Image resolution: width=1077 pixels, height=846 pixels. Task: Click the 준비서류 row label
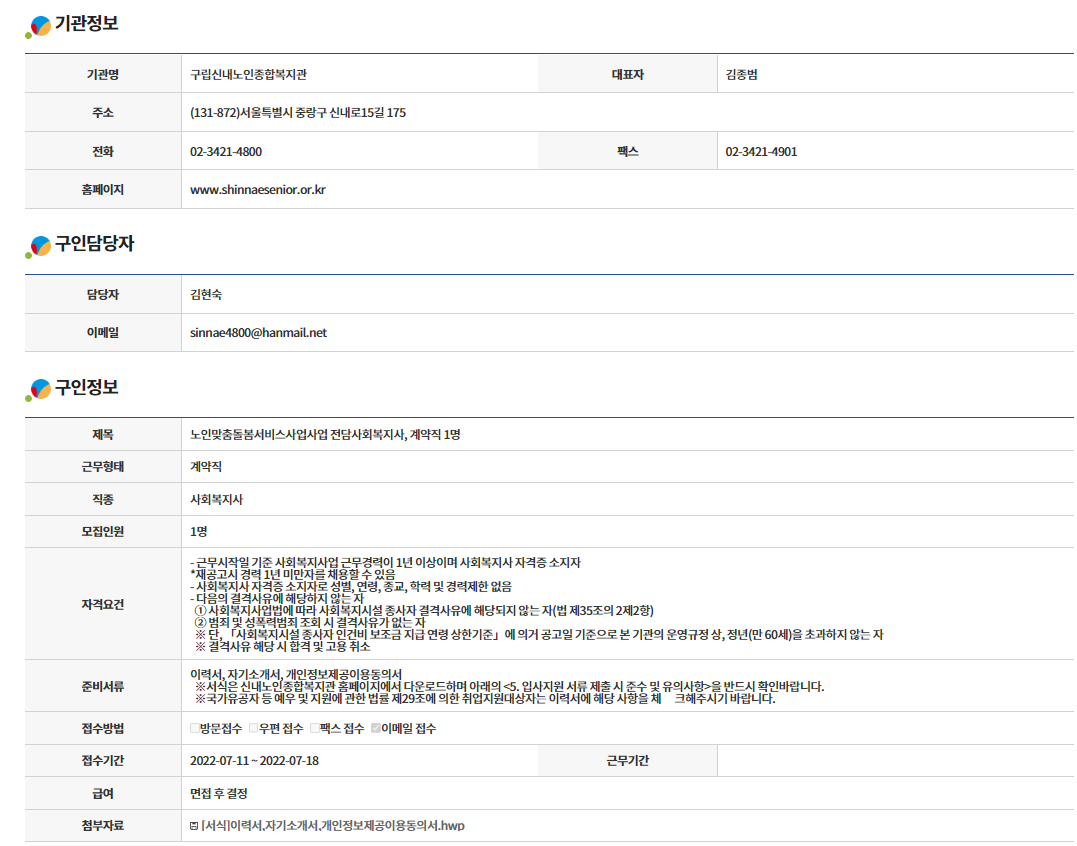tap(103, 687)
